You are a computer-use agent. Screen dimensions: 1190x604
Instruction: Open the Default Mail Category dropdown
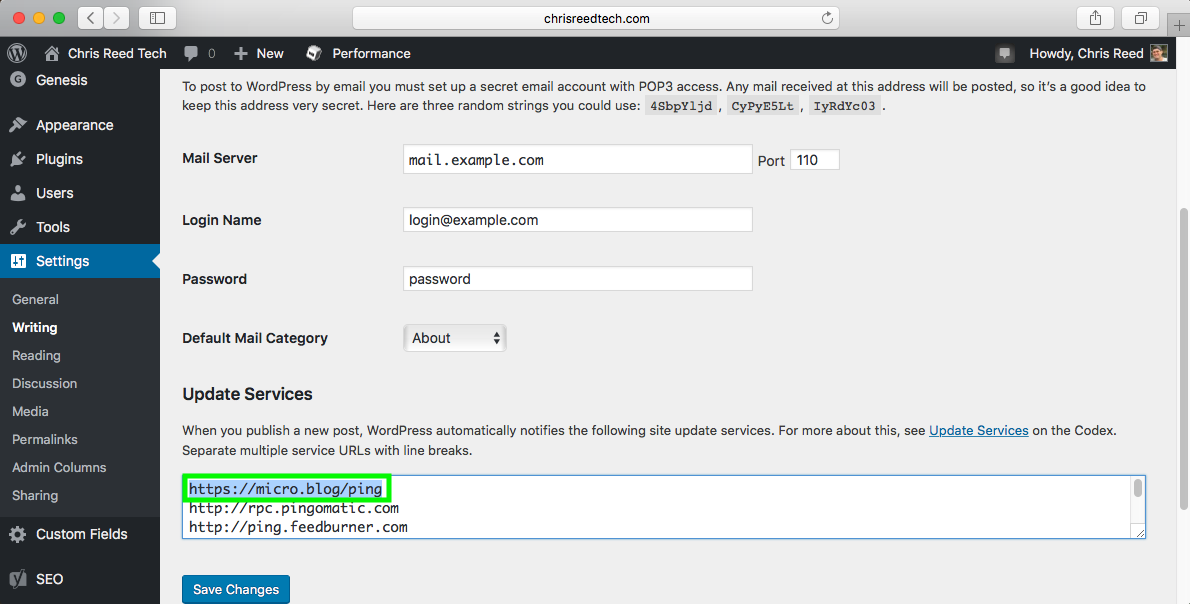pos(454,337)
